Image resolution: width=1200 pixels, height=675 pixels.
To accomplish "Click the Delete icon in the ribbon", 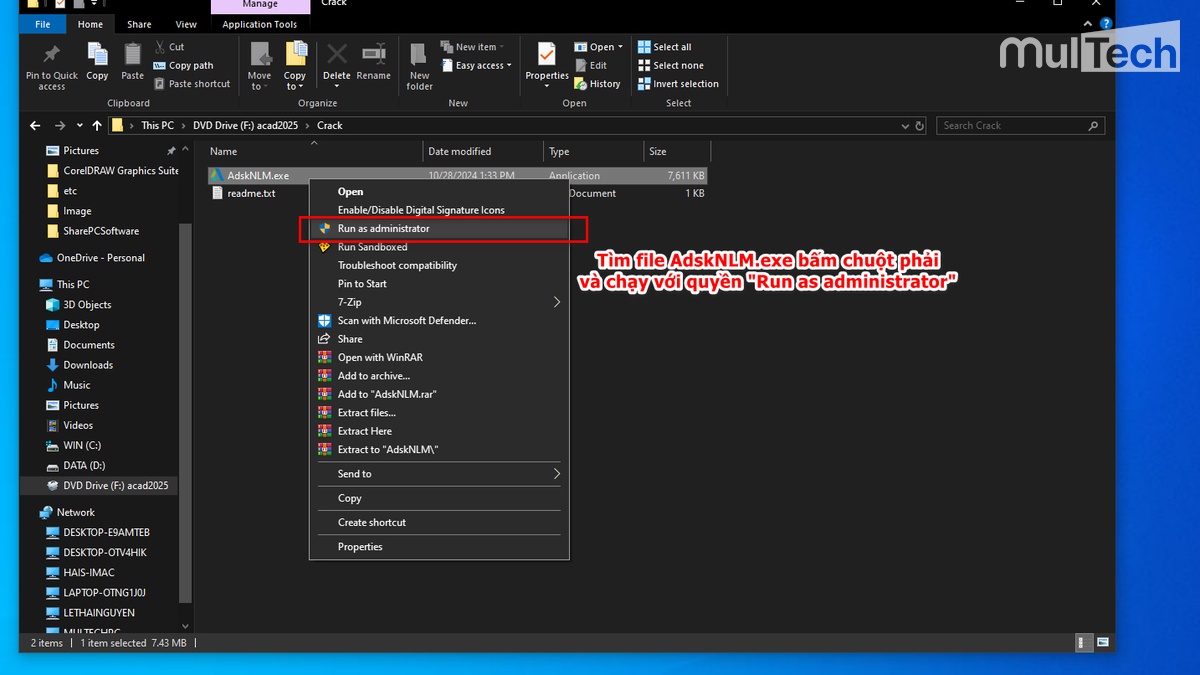I will point(336,60).
